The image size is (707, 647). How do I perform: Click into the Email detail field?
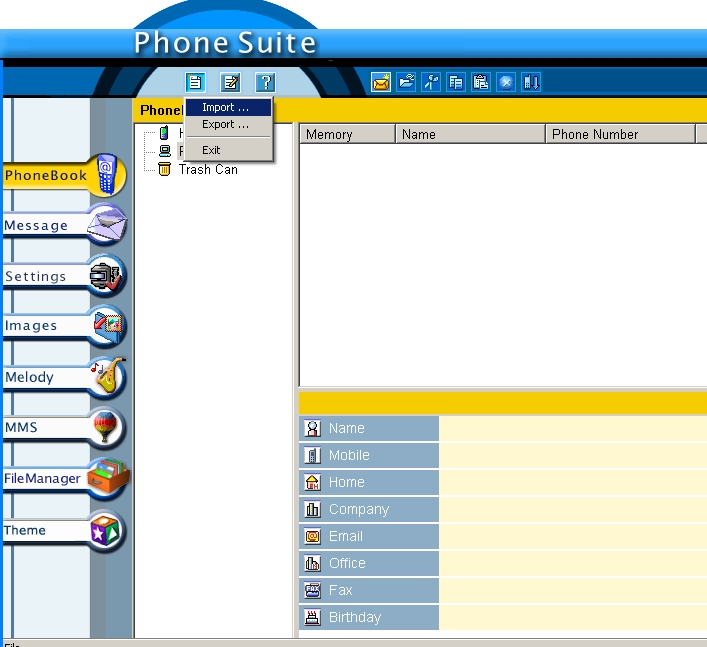tap(573, 537)
